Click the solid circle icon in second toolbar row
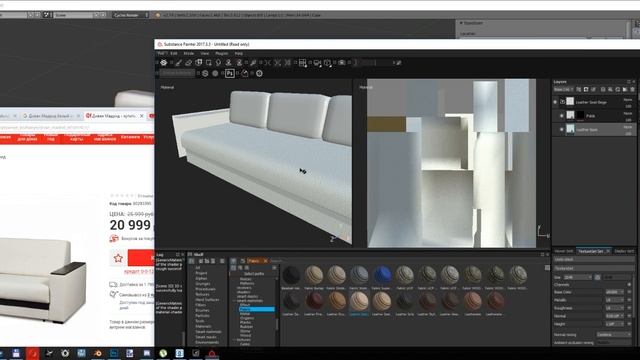The image size is (640, 360). [215, 73]
